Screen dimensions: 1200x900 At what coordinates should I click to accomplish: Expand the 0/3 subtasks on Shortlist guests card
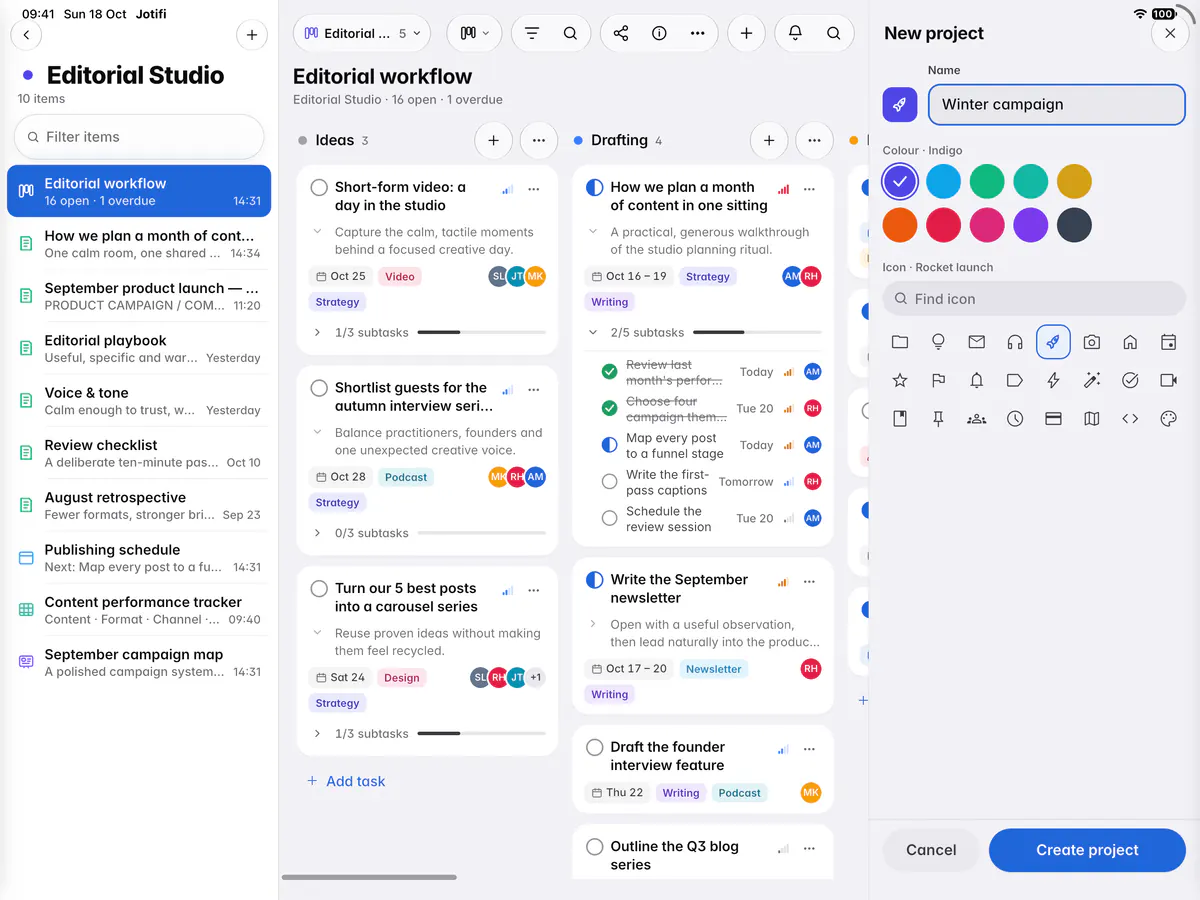click(x=317, y=533)
